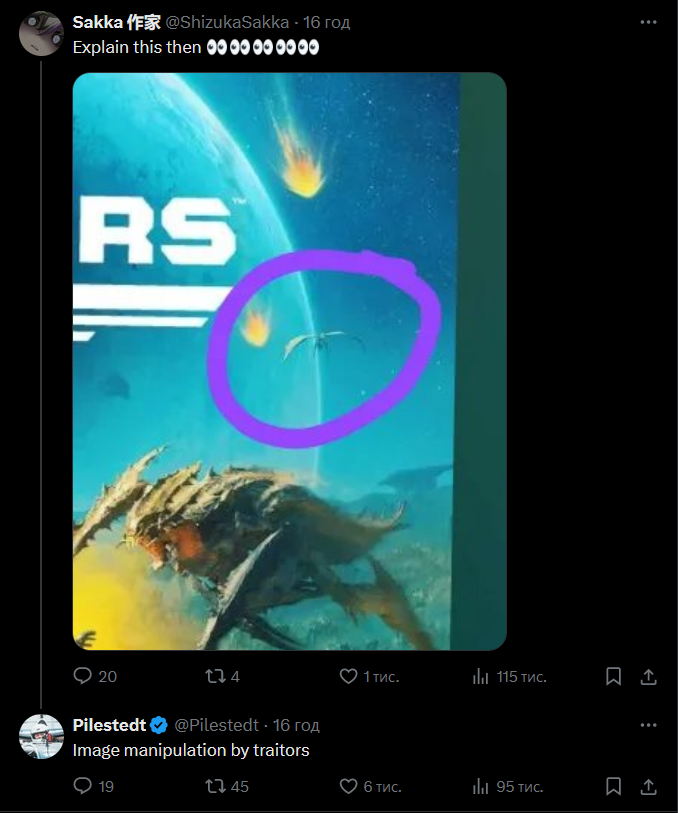This screenshot has width=678, height=813.
Task: Like Pilestedt's tweet
Action: (x=348, y=787)
